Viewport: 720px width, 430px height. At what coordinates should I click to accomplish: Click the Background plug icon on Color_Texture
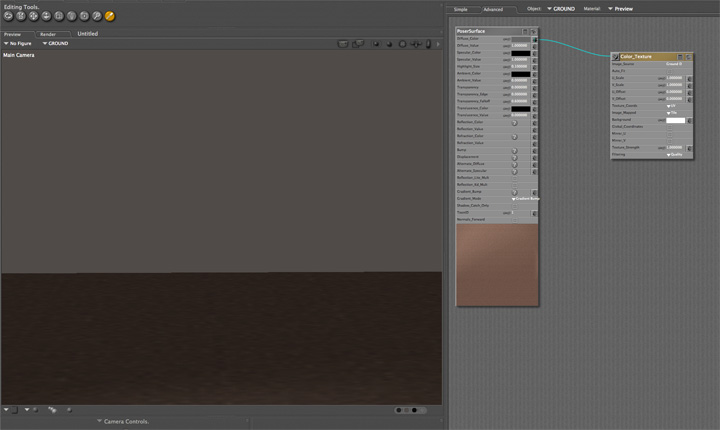pyautogui.click(x=690, y=120)
